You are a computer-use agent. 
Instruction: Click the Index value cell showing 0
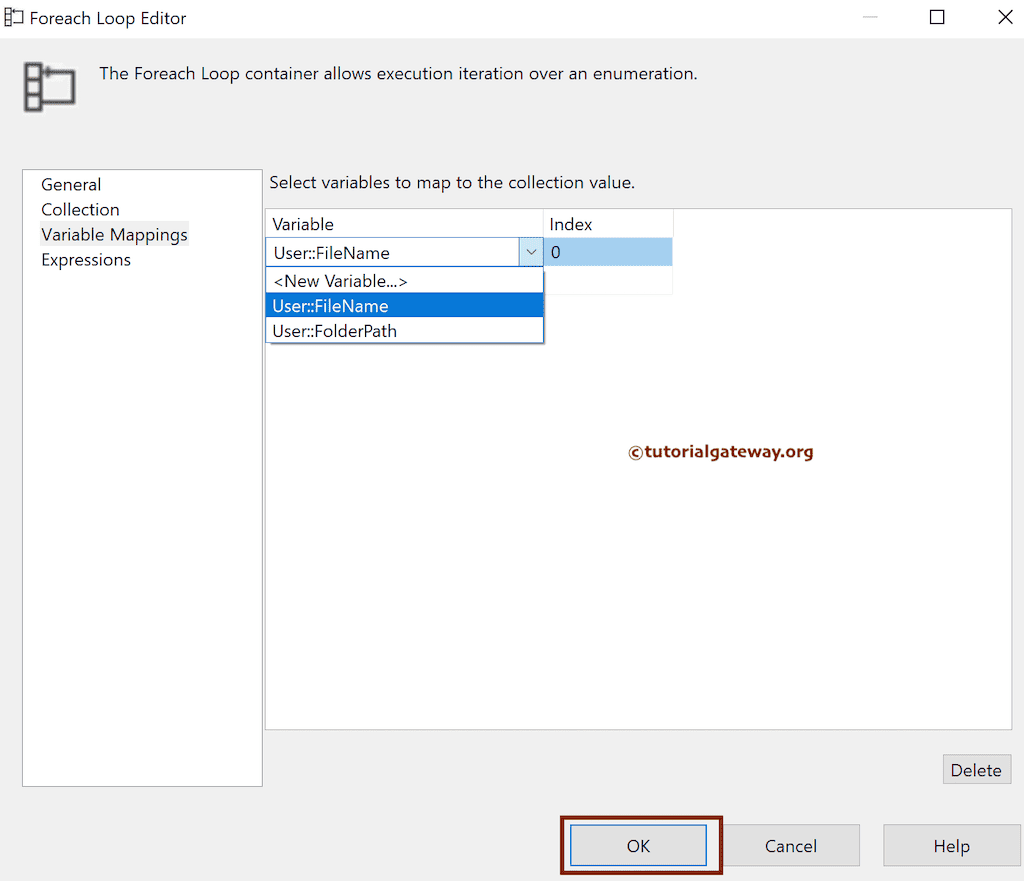(x=608, y=252)
